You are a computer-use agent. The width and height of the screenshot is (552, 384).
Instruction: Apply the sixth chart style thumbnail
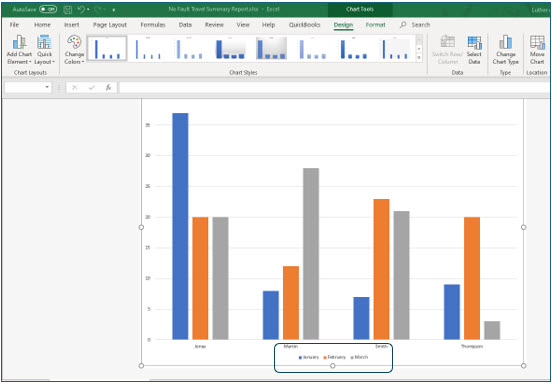tap(313, 48)
